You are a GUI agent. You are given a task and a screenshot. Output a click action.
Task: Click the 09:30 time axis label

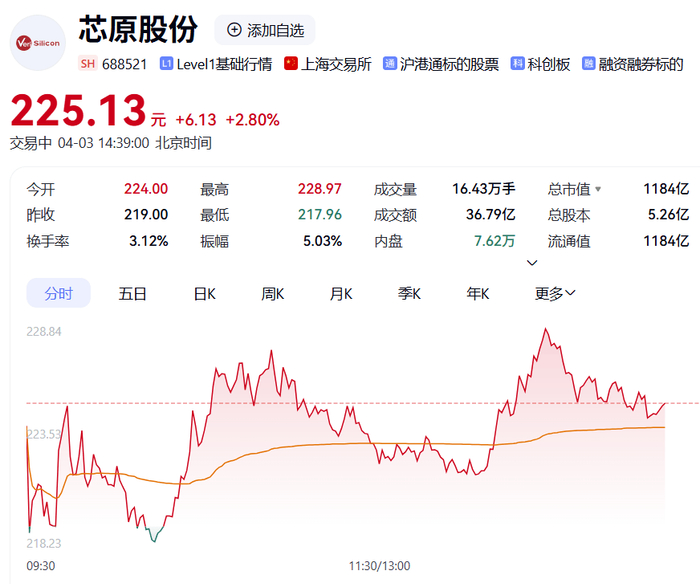(41, 566)
